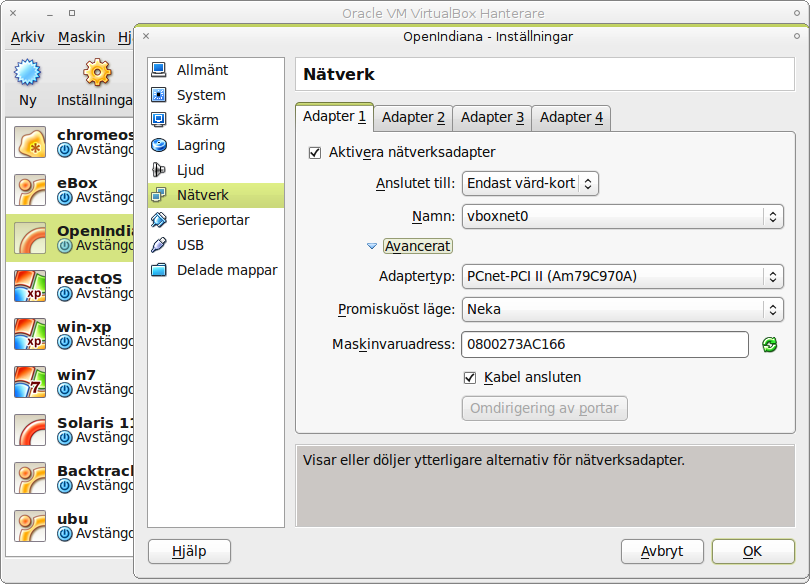Select the Lagring storage category
Screen dimensions: 810x584
(201, 145)
